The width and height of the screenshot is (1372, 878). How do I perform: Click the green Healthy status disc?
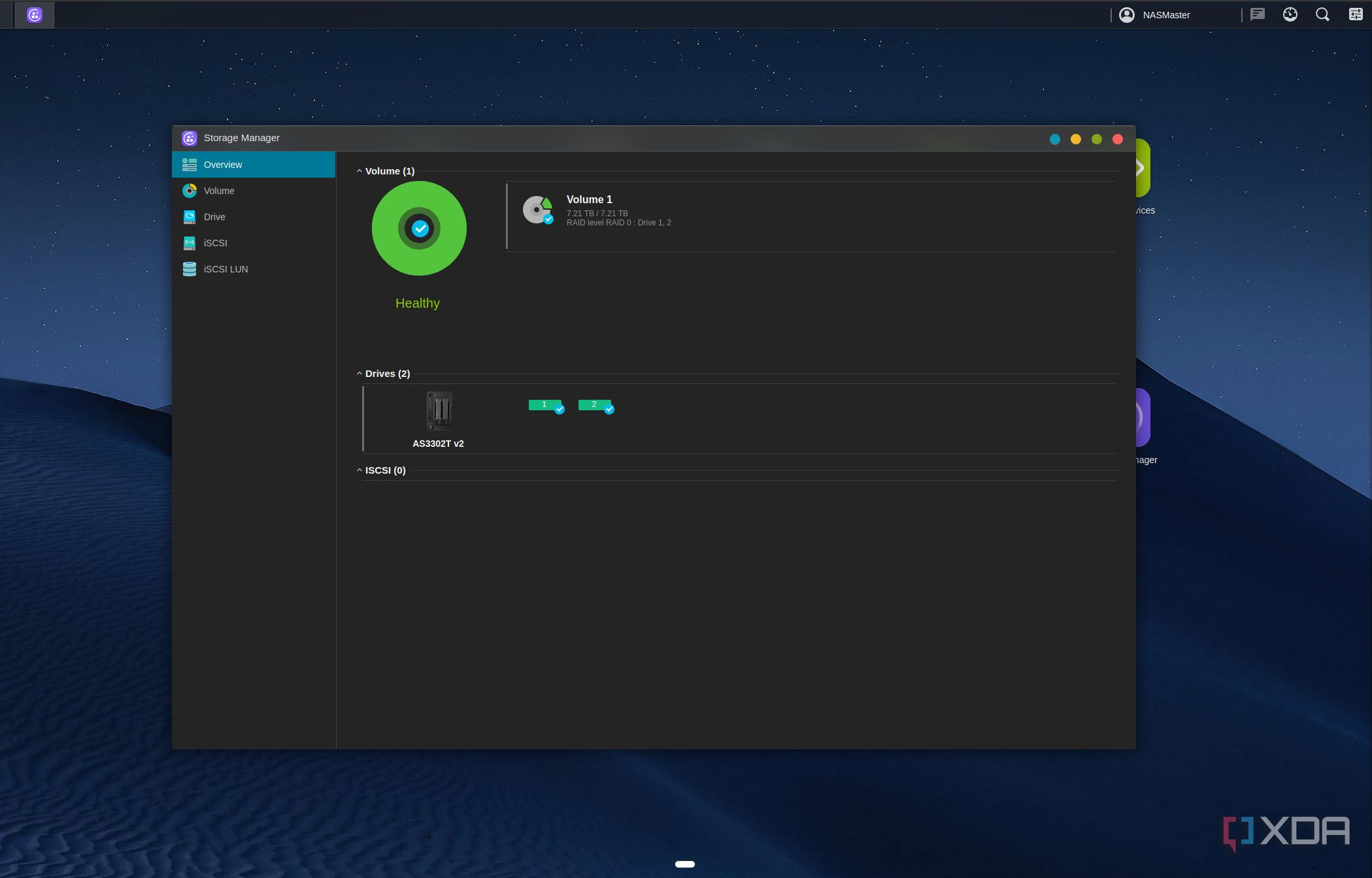tap(419, 229)
